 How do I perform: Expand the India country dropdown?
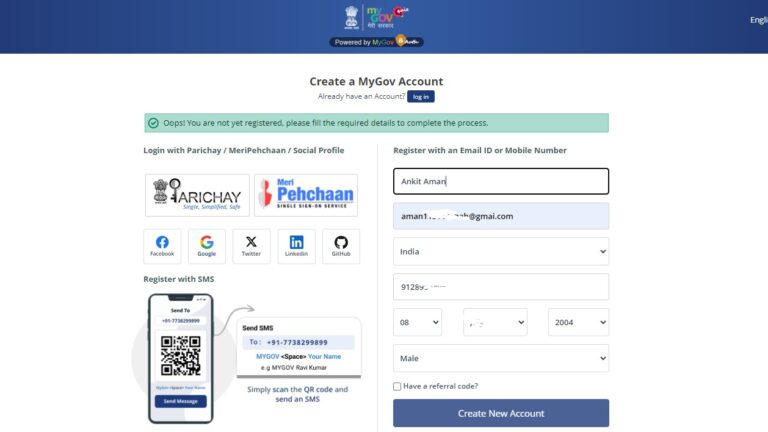click(500, 251)
